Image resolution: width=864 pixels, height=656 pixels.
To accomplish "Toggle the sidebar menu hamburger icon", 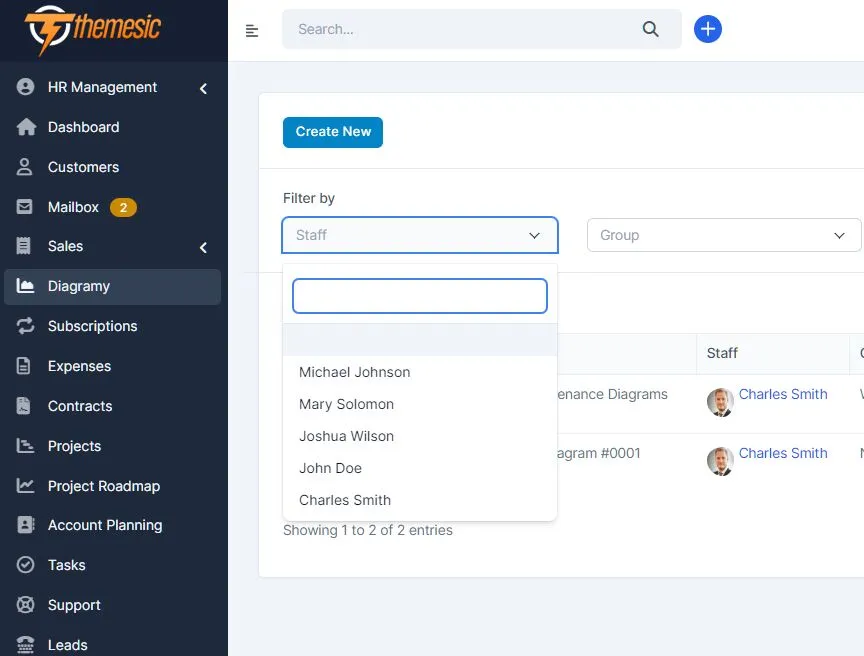I will click(252, 31).
